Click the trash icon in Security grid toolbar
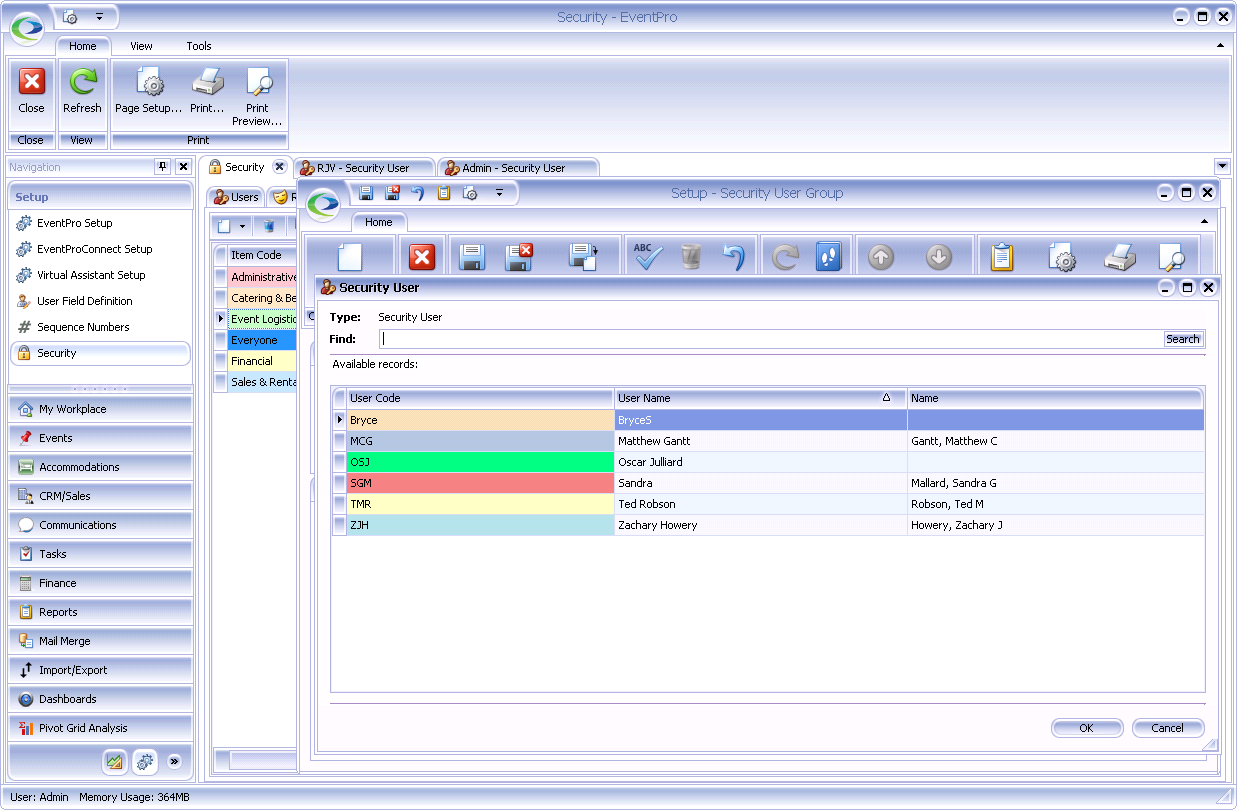Image resolution: width=1237 pixels, height=810 pixels. click(268, 226)
